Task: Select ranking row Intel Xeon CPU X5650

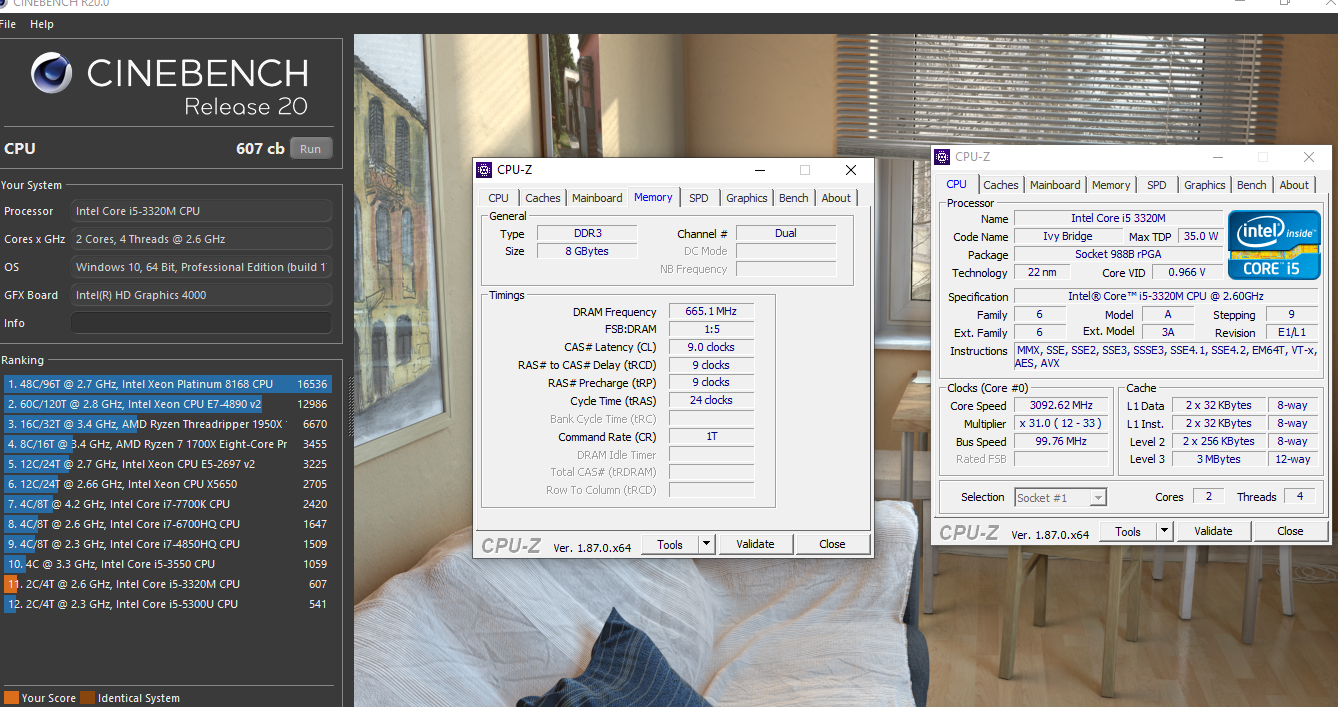Action: tap(168, 484)
